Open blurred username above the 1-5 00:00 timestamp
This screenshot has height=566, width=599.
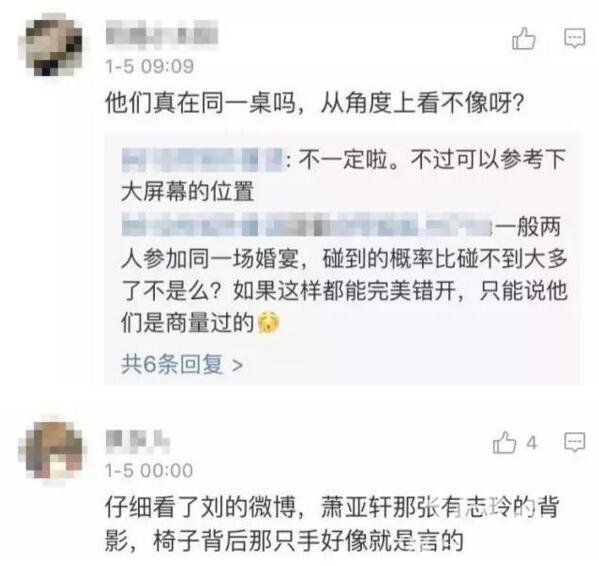coord(138,441)
